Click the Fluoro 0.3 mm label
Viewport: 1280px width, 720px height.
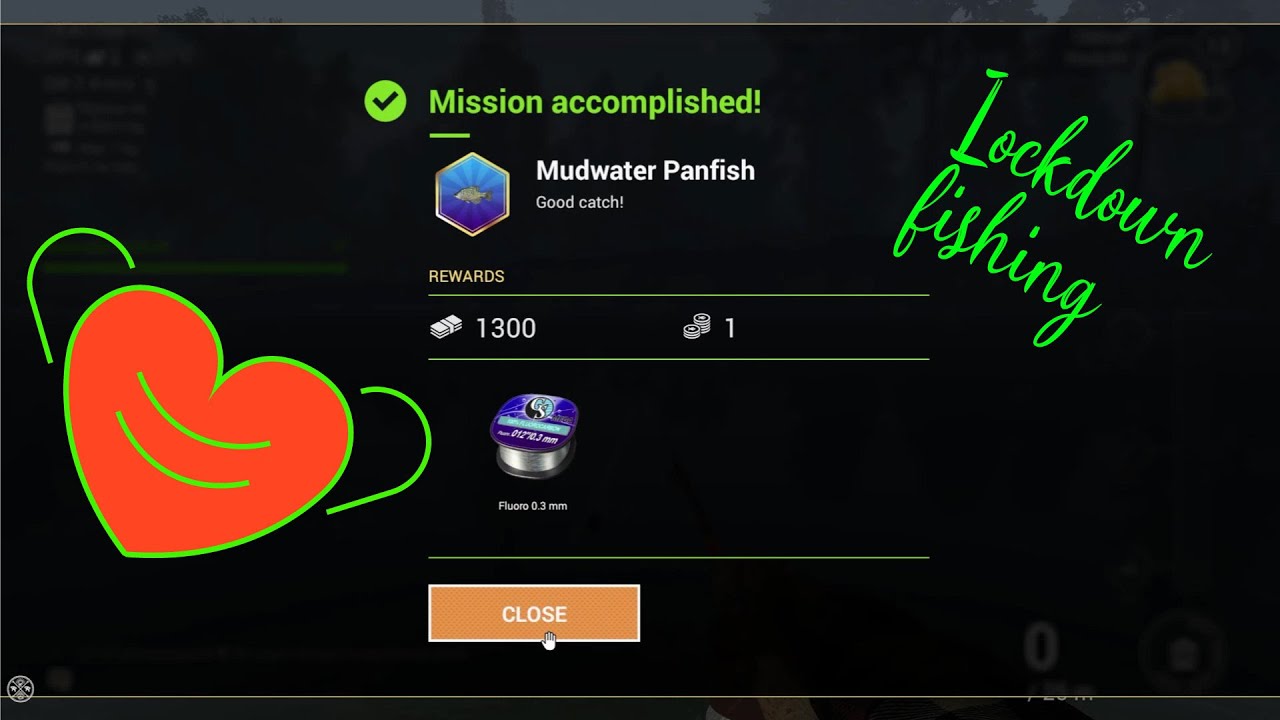[533, 506]
